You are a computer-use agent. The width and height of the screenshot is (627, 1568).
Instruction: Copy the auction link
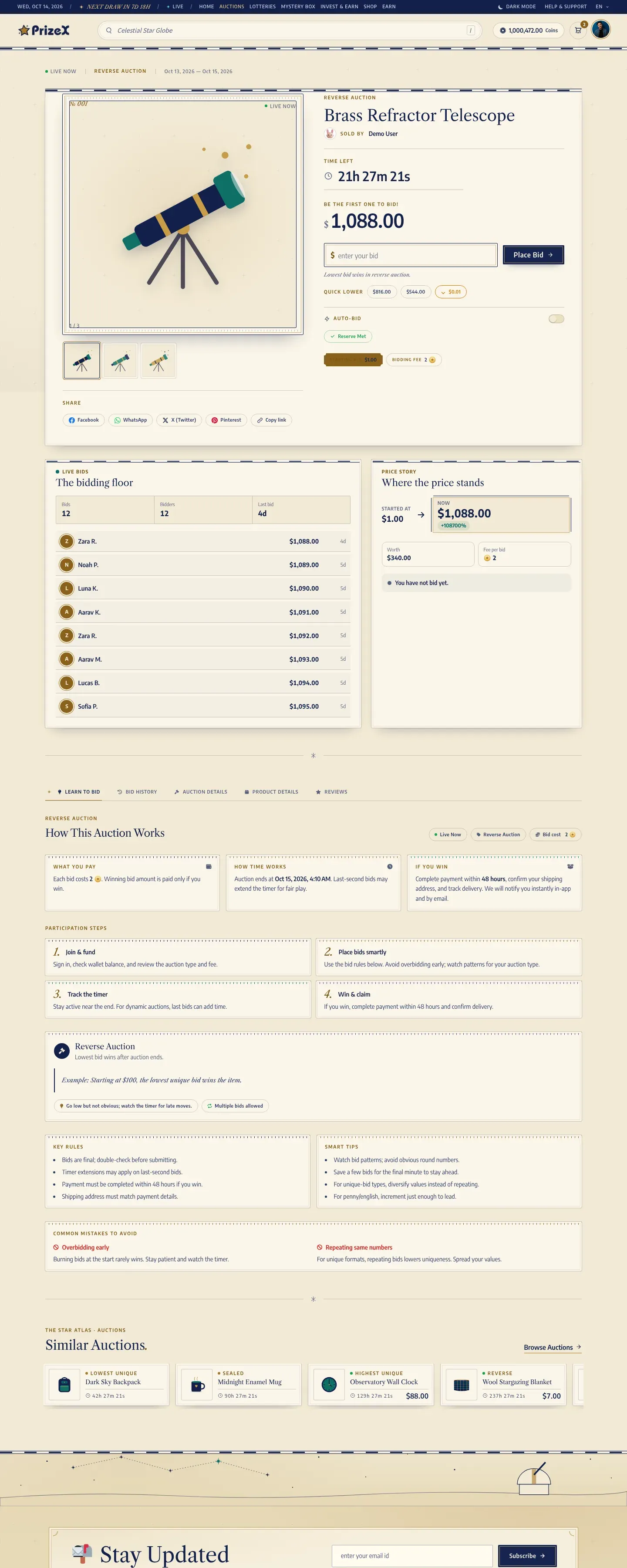(x=271, y=420)
